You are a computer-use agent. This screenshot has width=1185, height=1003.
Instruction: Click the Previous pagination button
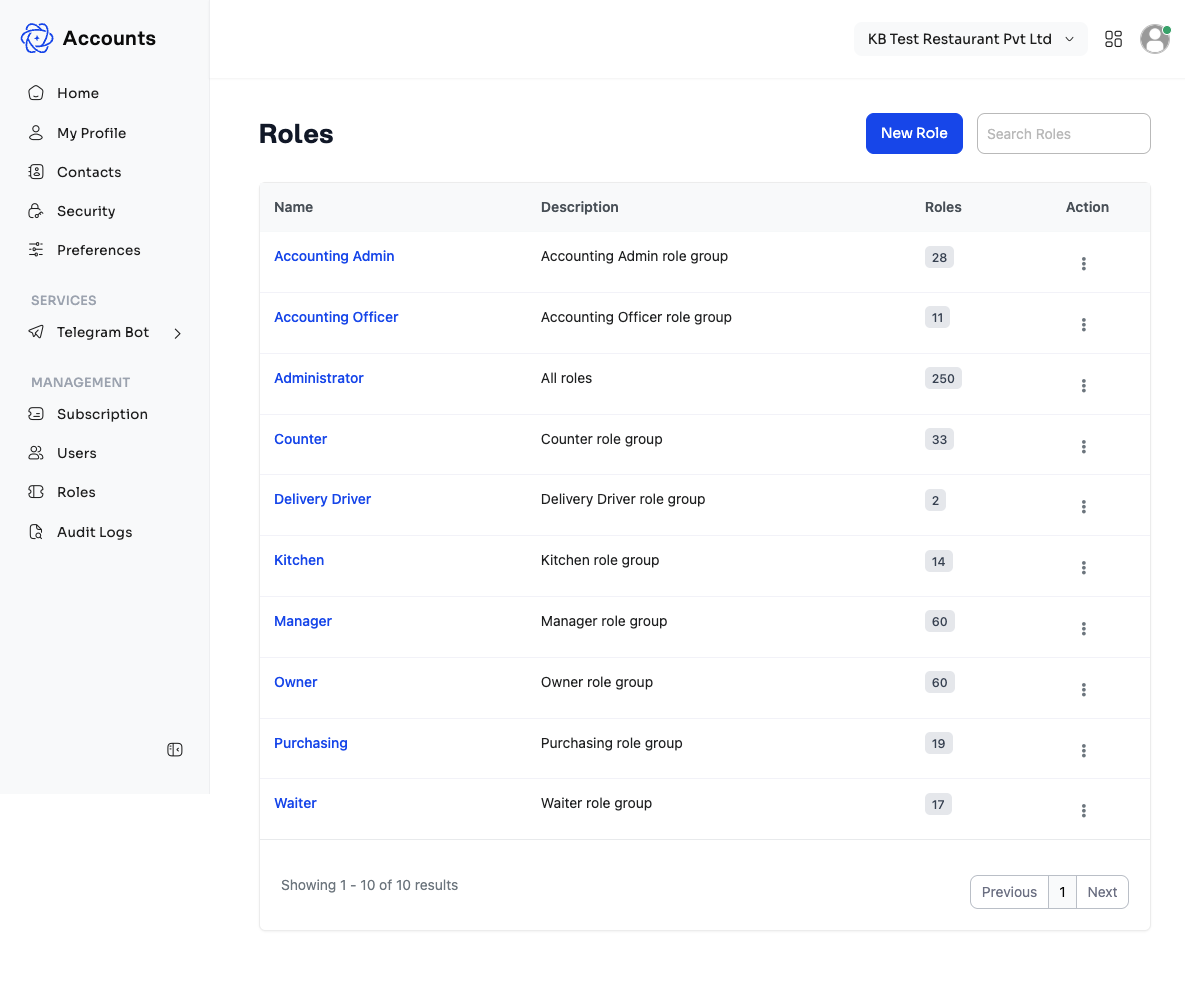(1009, 892)
